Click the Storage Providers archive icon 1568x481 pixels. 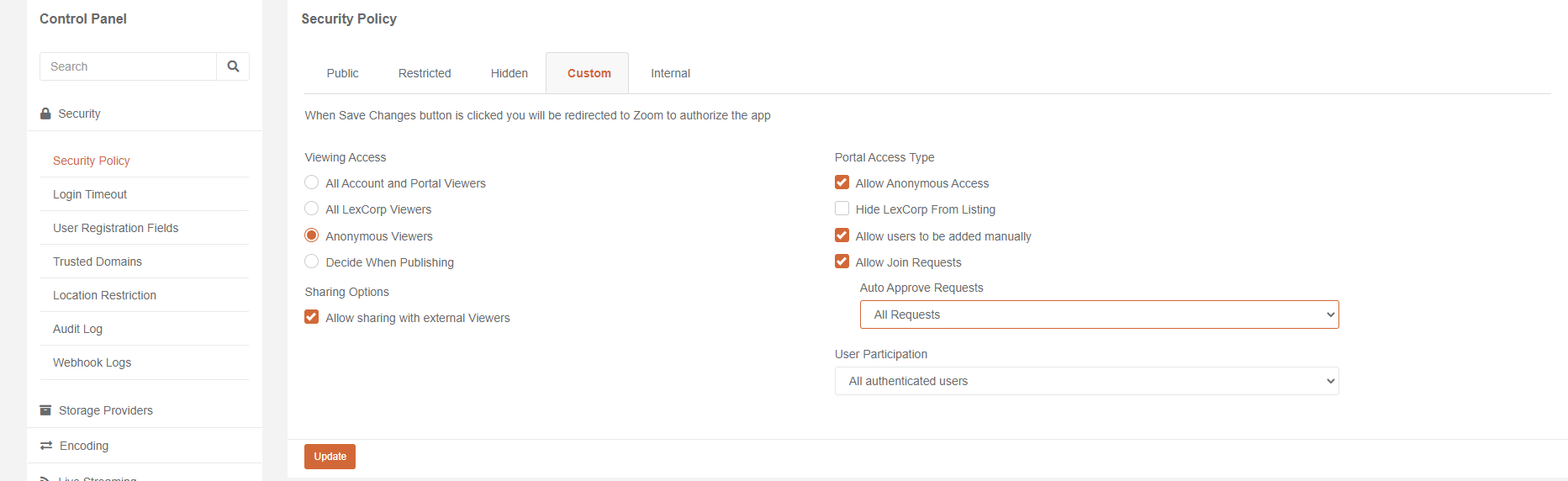click(45, 410)
